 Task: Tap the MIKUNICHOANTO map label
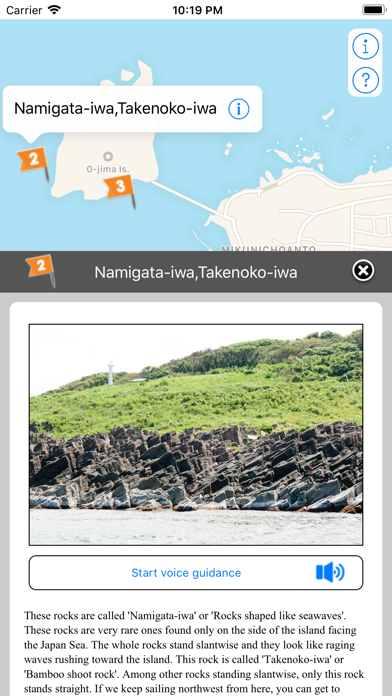268,249
